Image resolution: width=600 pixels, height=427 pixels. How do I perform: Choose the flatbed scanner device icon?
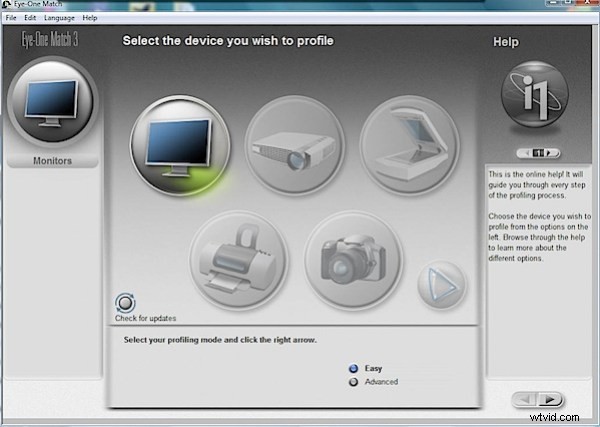coord(409,145)
